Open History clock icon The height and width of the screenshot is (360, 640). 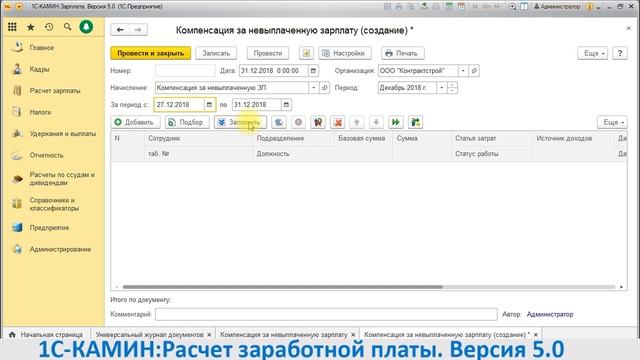pos(49,27)
